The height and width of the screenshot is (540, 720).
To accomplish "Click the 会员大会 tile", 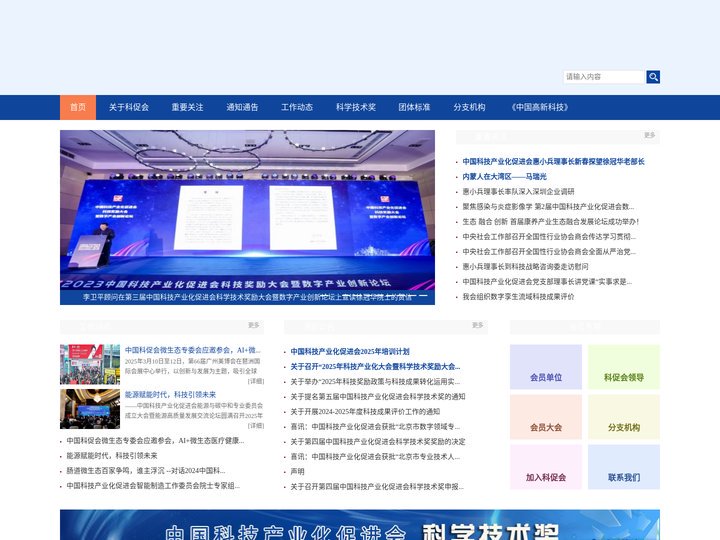I will point(546,417).
